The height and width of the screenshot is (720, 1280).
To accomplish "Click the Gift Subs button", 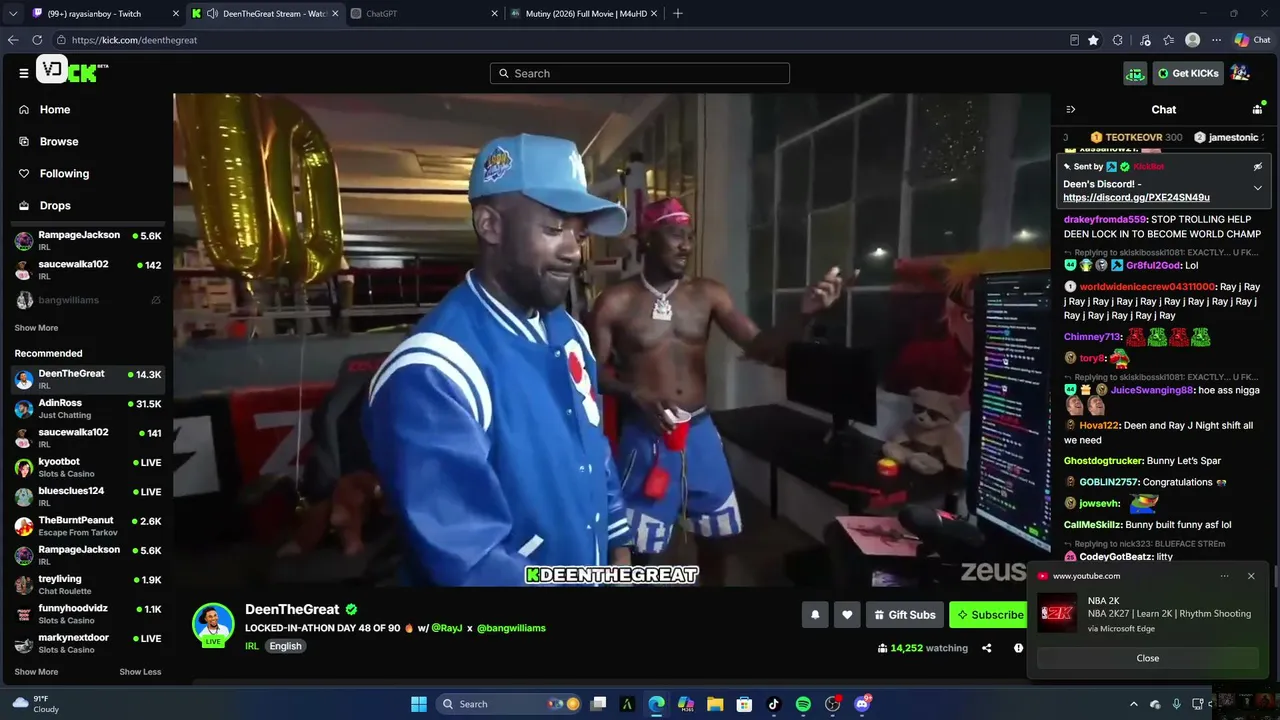I will coord(905,615).
